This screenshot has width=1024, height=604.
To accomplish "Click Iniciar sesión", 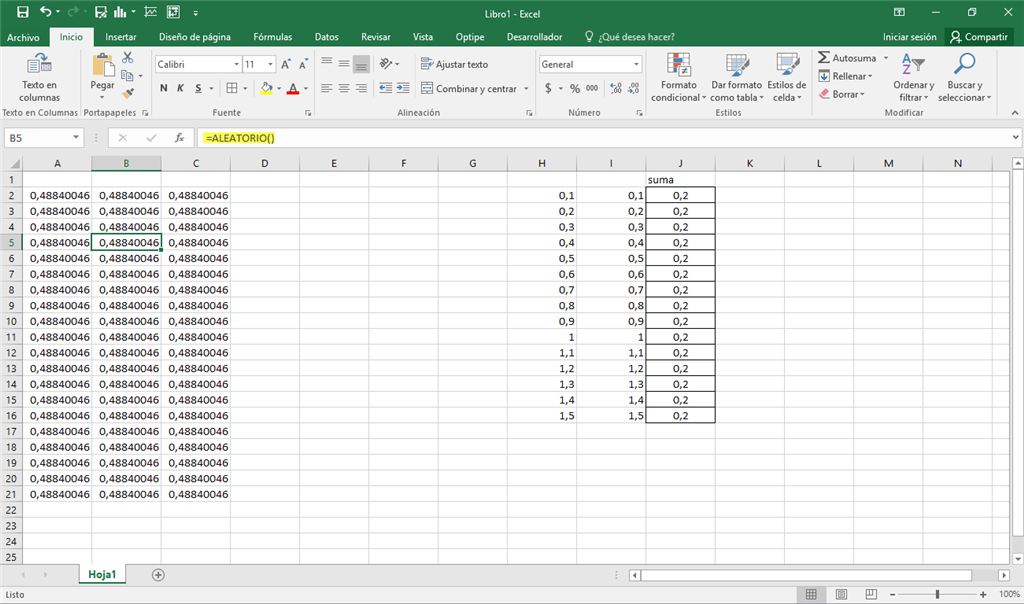I will point(910,37).
